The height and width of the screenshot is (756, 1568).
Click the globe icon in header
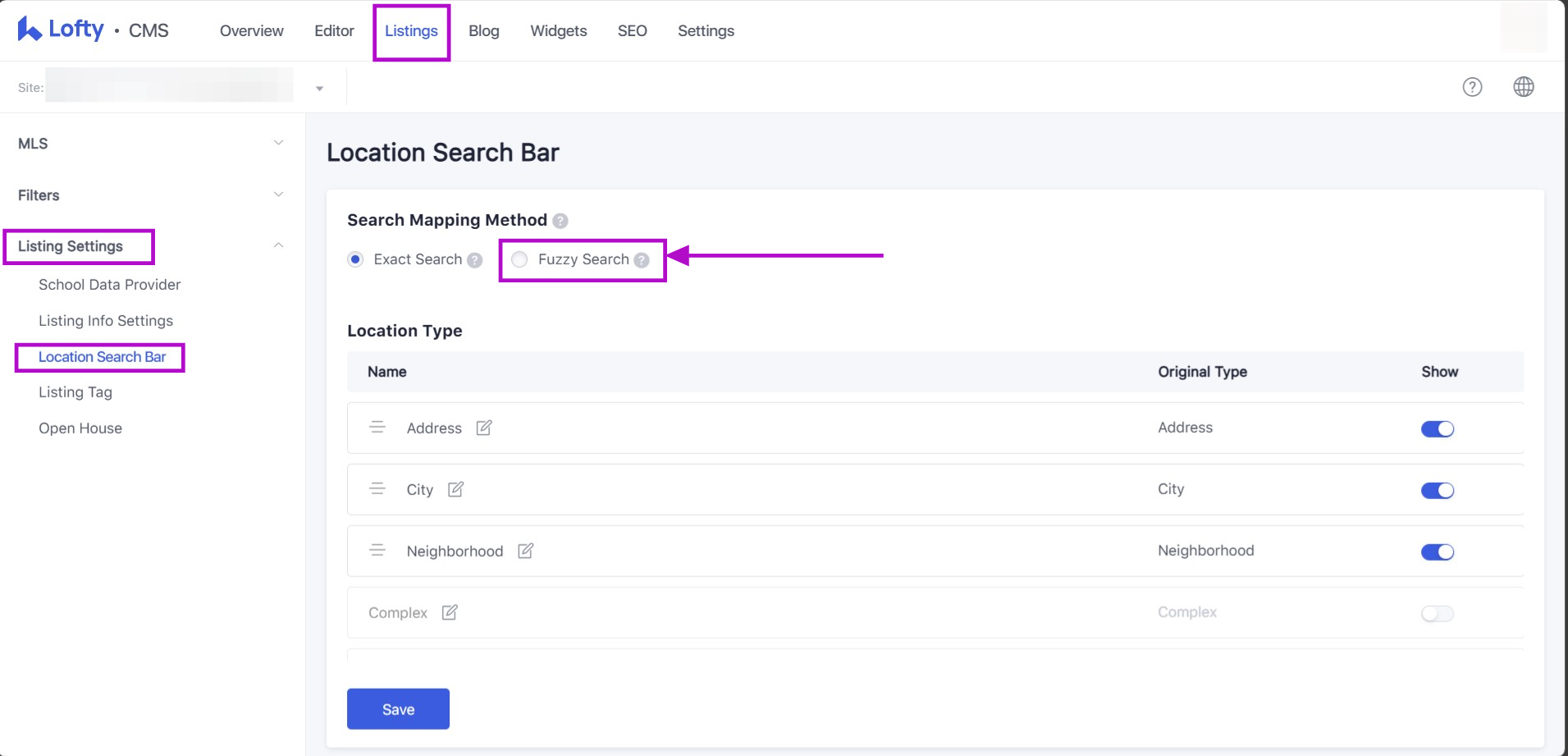1523,87
